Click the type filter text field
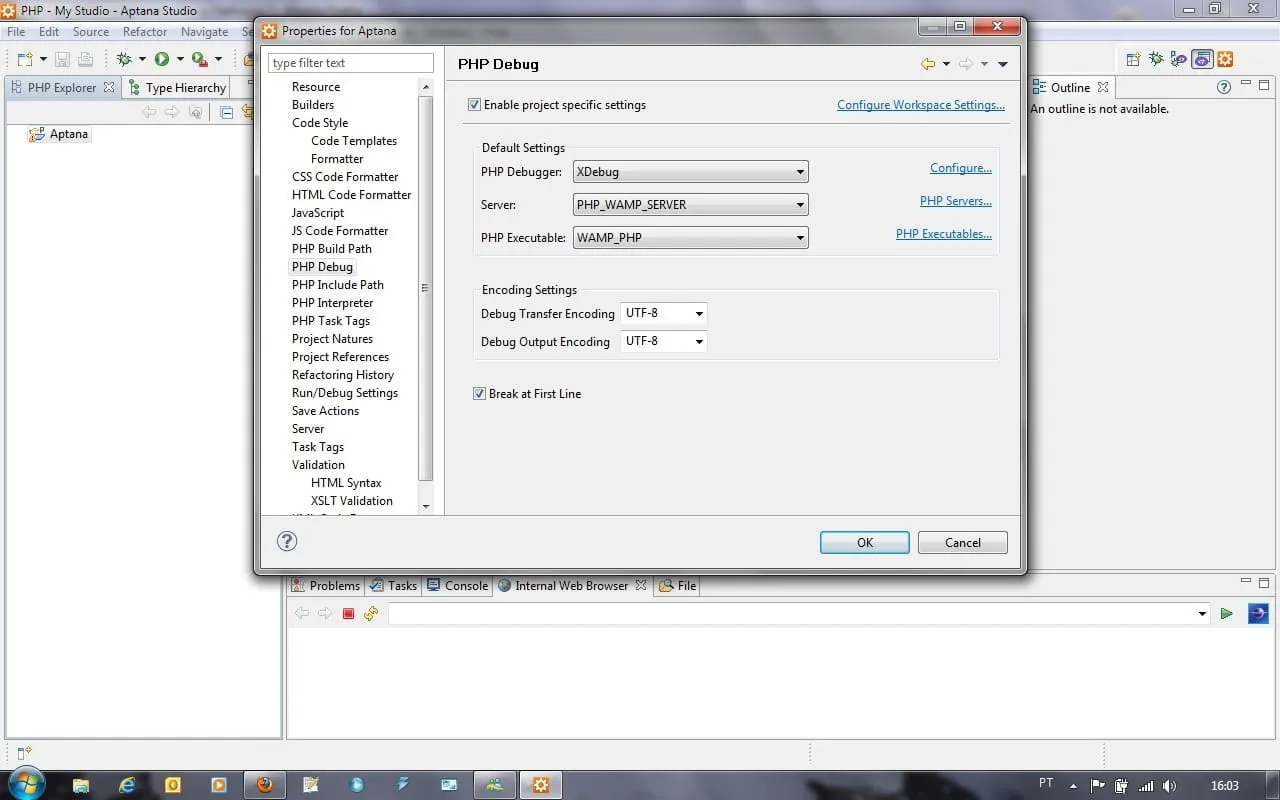The height and width of the screenshot is (800, 1280). (351, 63)
